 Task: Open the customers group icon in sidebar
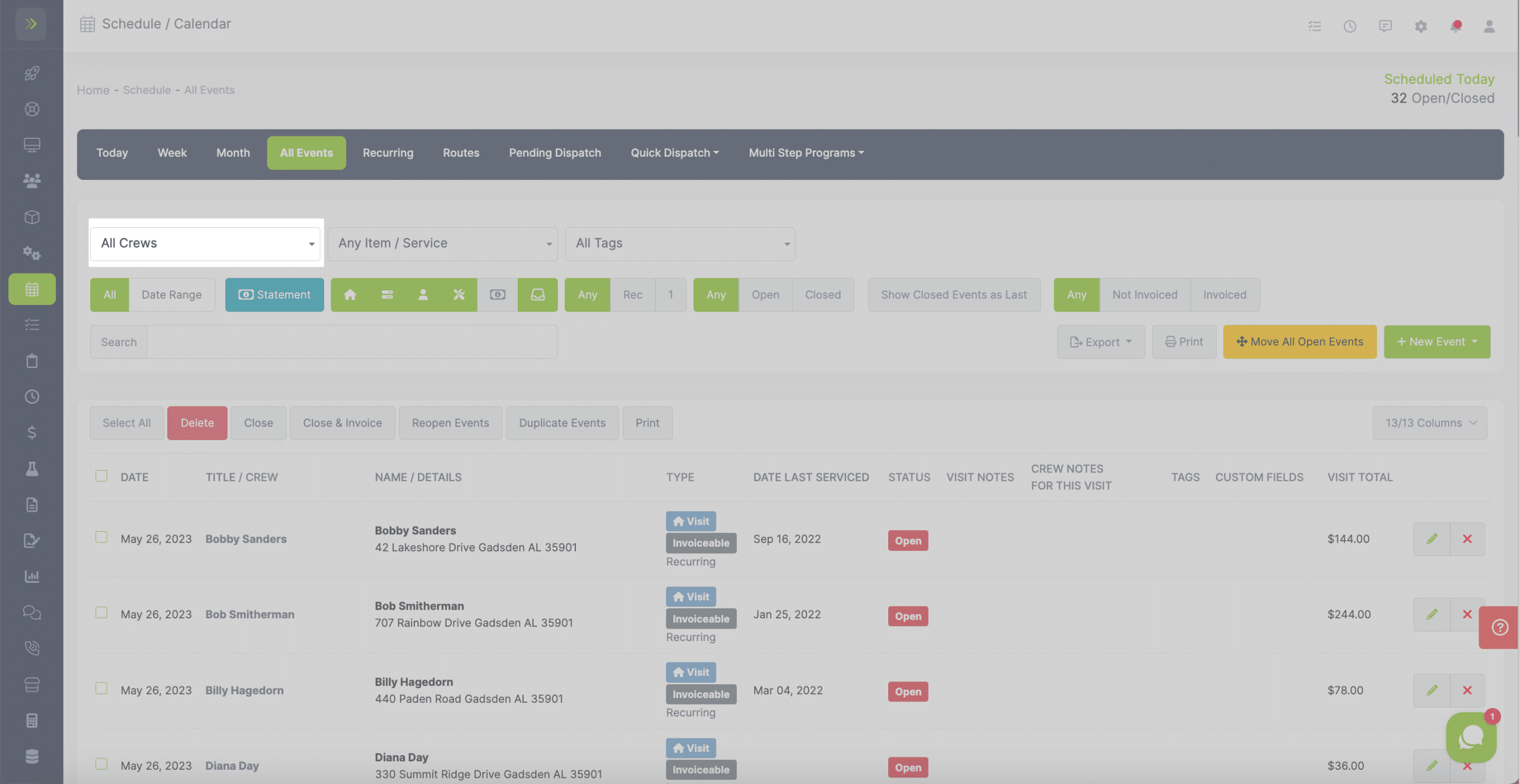31,181
